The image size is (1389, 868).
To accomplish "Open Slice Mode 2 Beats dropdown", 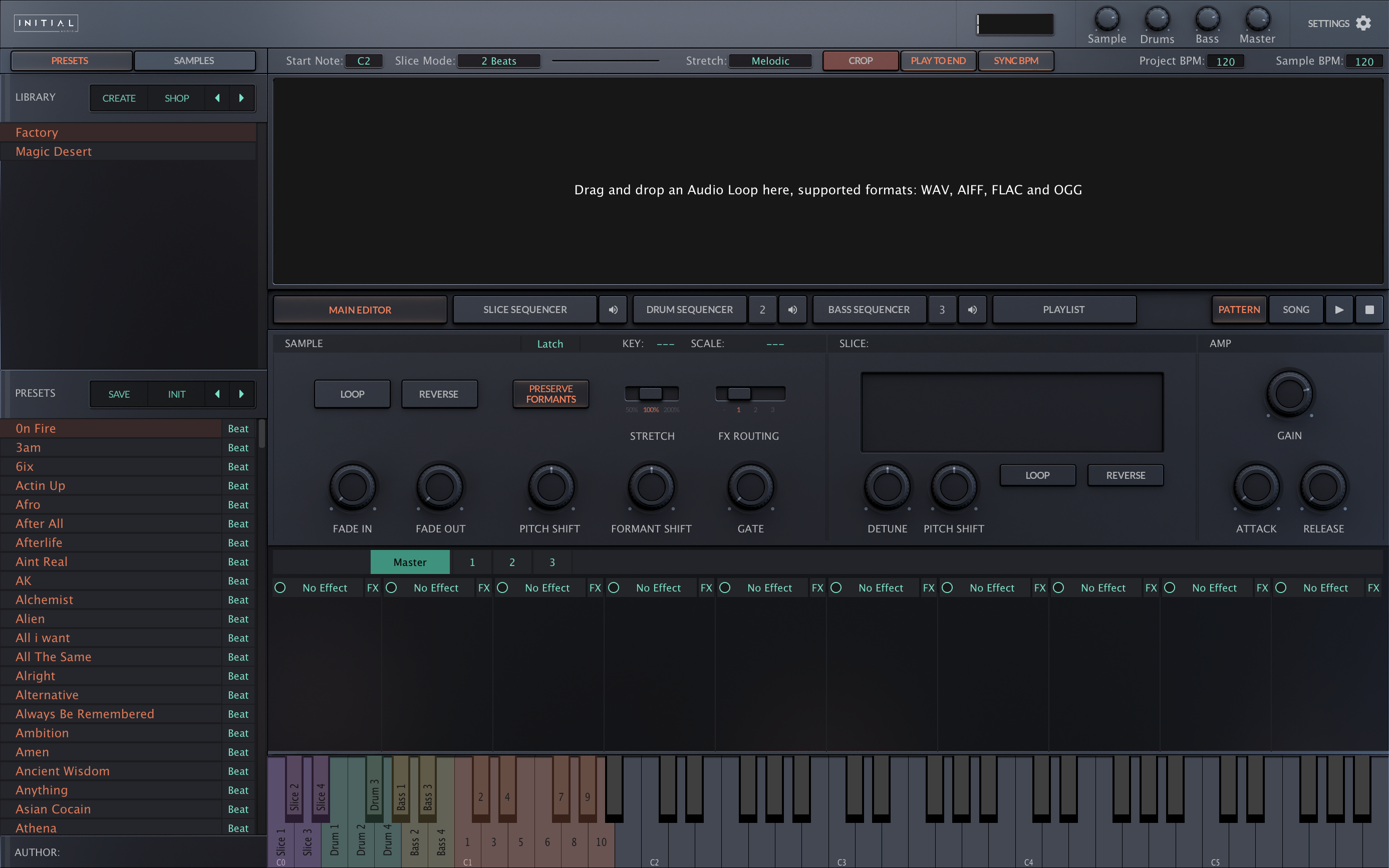I will pos(499,61).
